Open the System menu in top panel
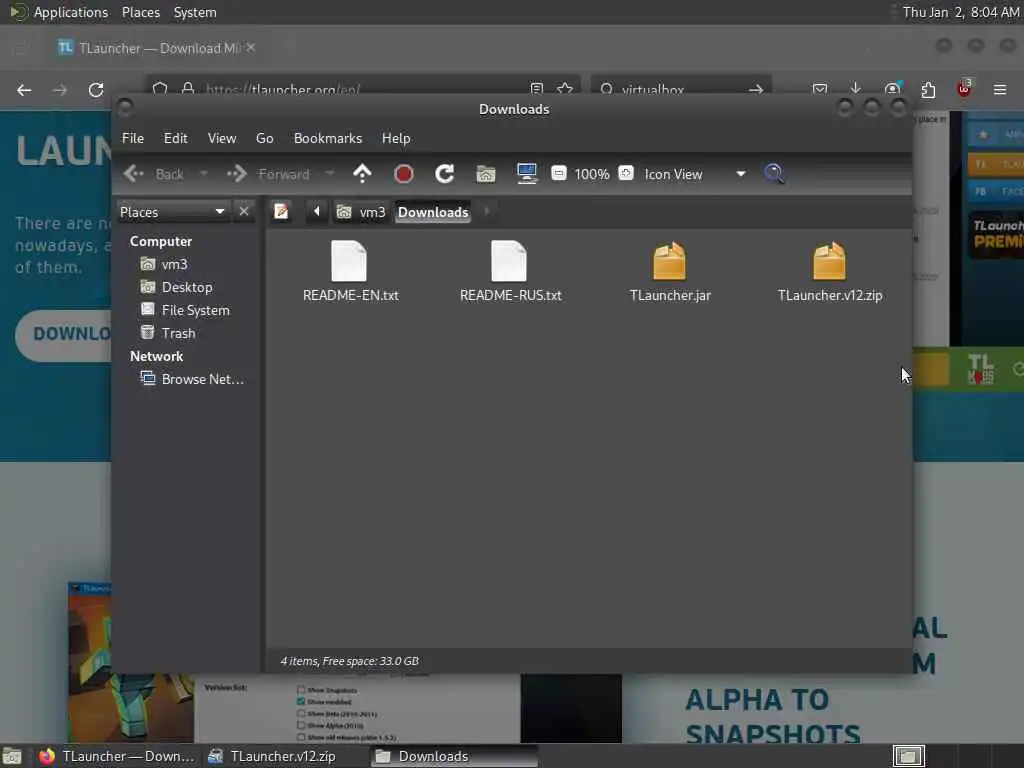Image resolution: width=1024 pixels, height=768 pixels. click(x=195, y=12)
